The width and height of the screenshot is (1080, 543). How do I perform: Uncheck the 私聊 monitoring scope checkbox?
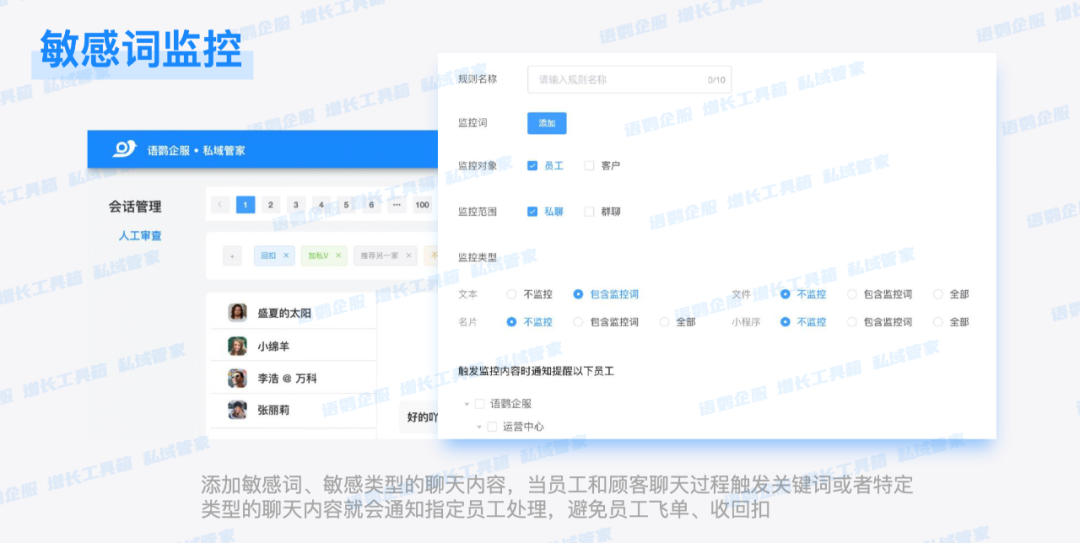point(532,212)
